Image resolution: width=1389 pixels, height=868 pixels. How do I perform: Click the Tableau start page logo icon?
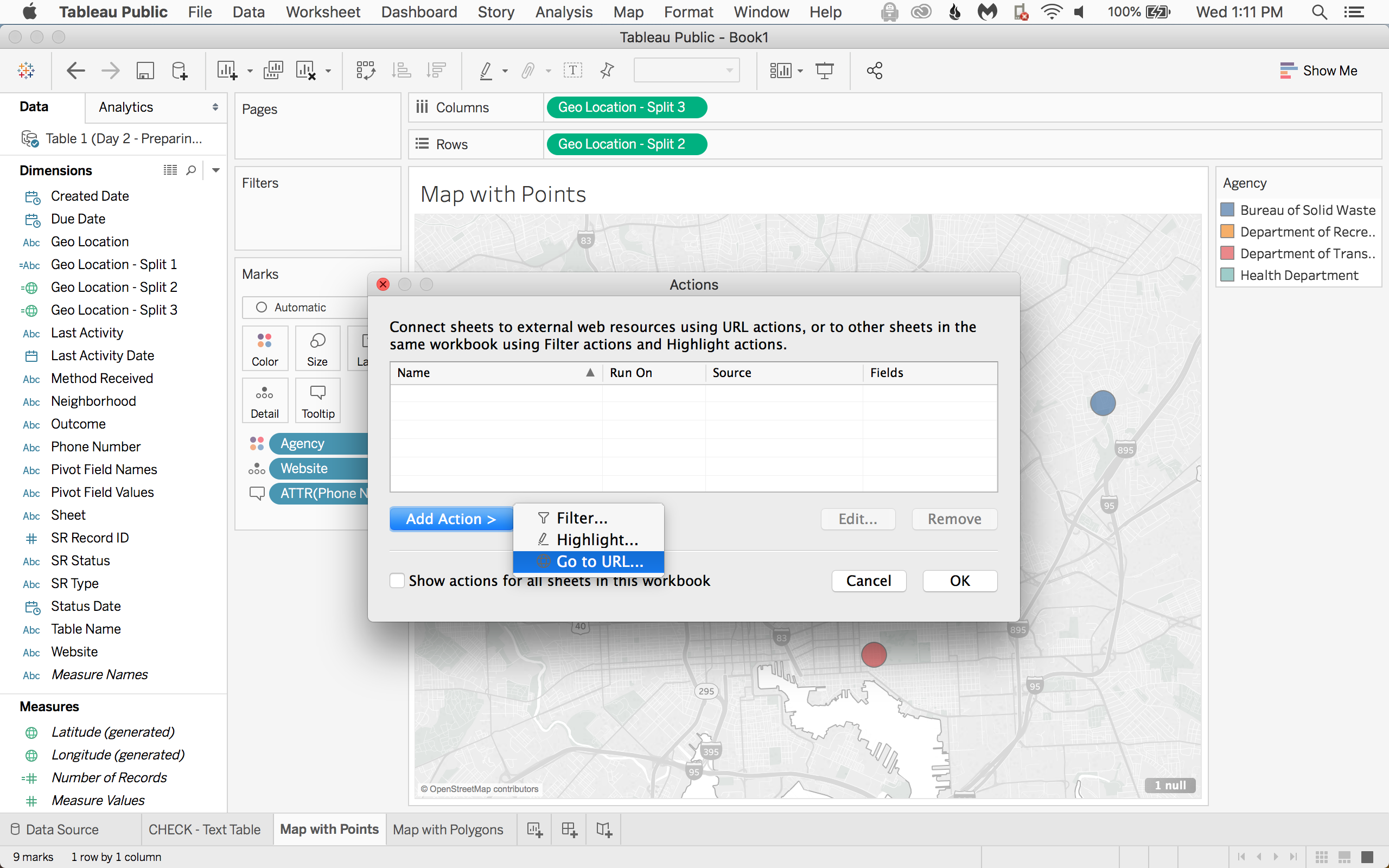point(26,71)
